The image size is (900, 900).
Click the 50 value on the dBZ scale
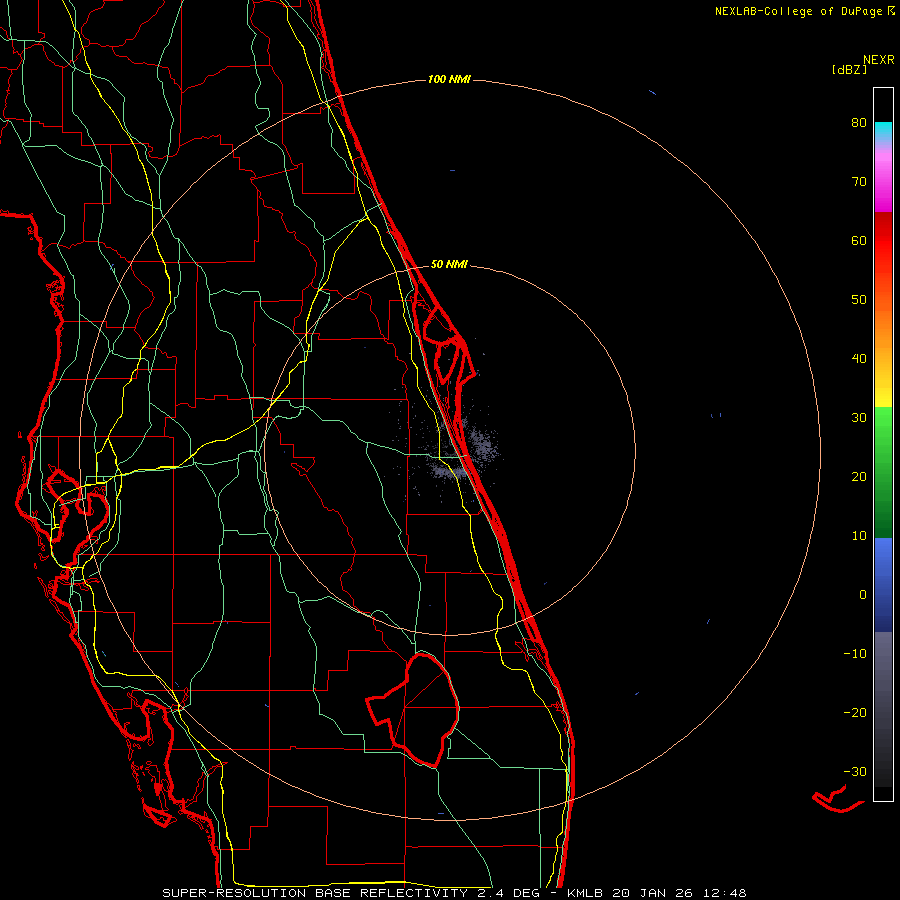click(x=859, y=300)
